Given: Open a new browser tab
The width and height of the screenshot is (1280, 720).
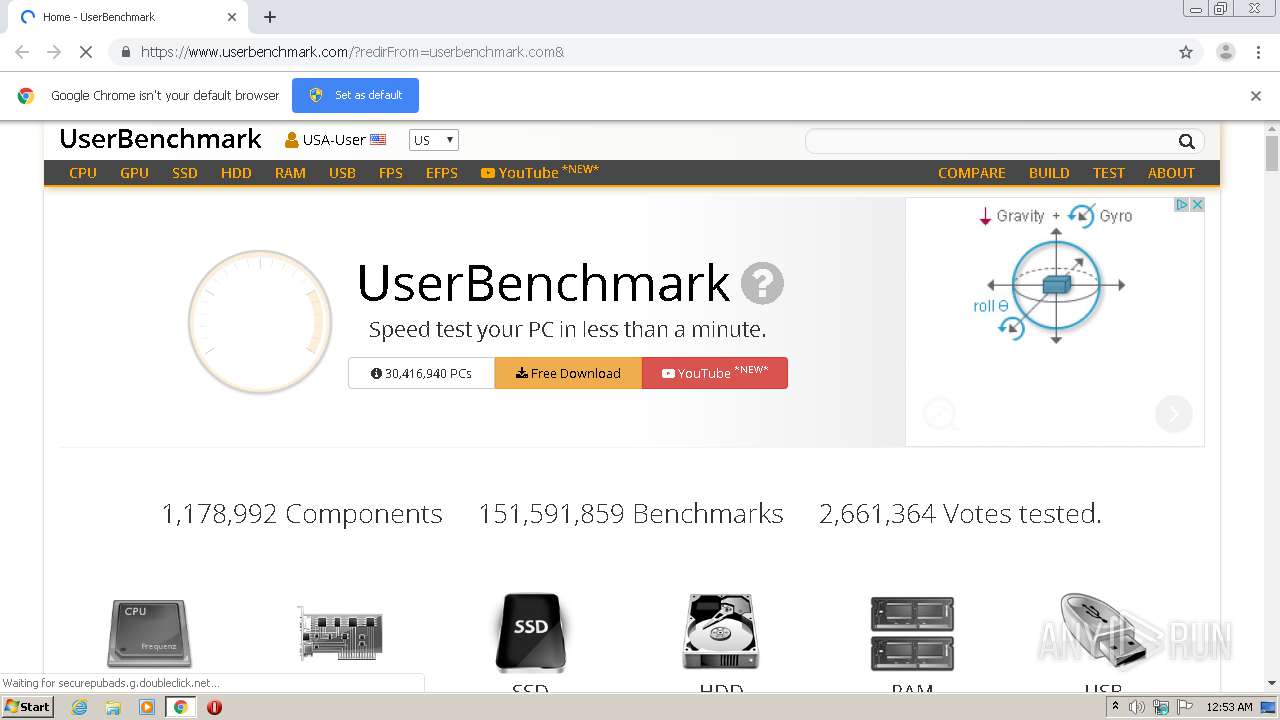Looking at the screenshot, I should click(270, 17).
